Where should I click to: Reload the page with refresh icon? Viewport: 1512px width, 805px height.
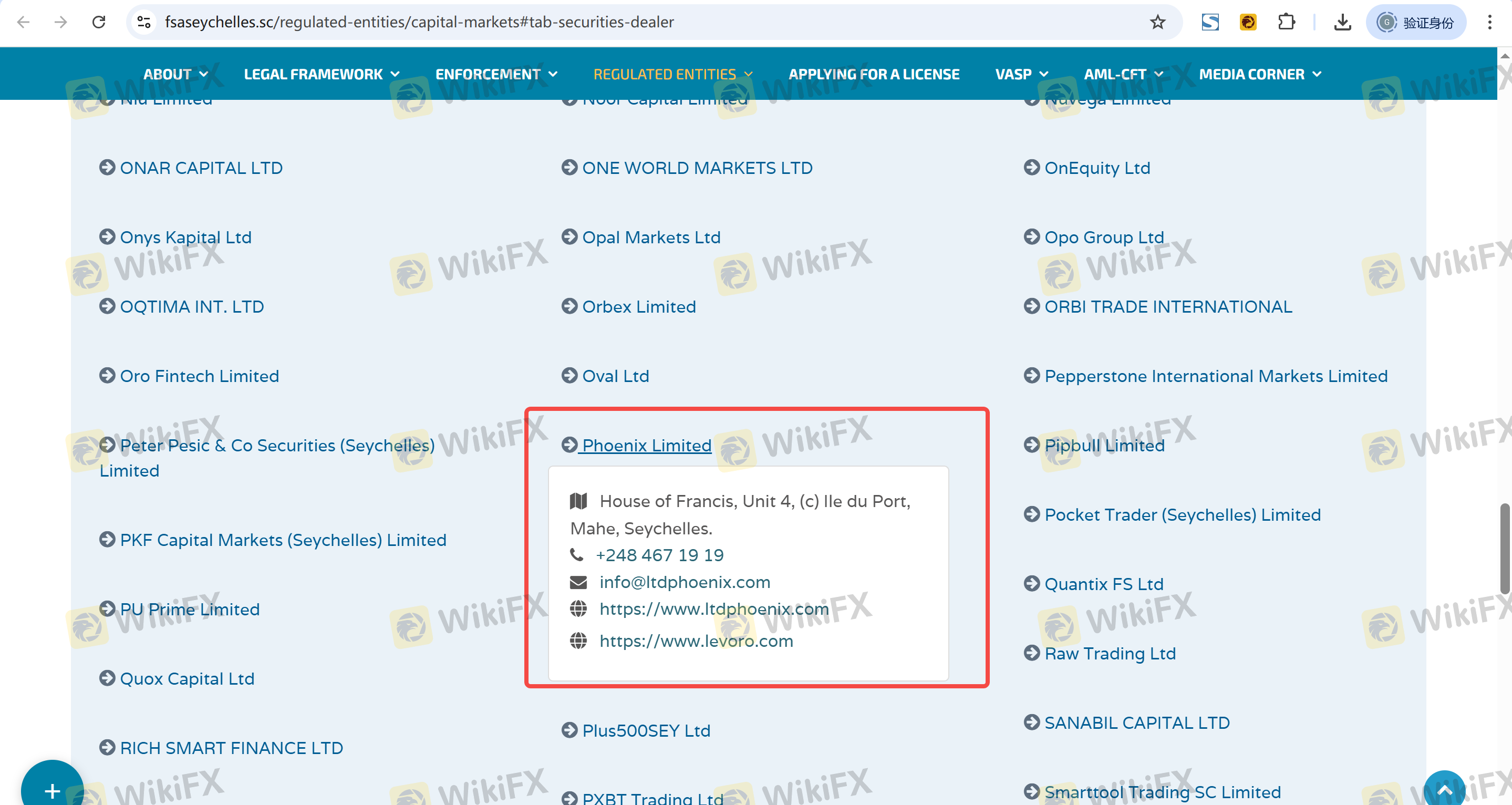click(99, 22)
